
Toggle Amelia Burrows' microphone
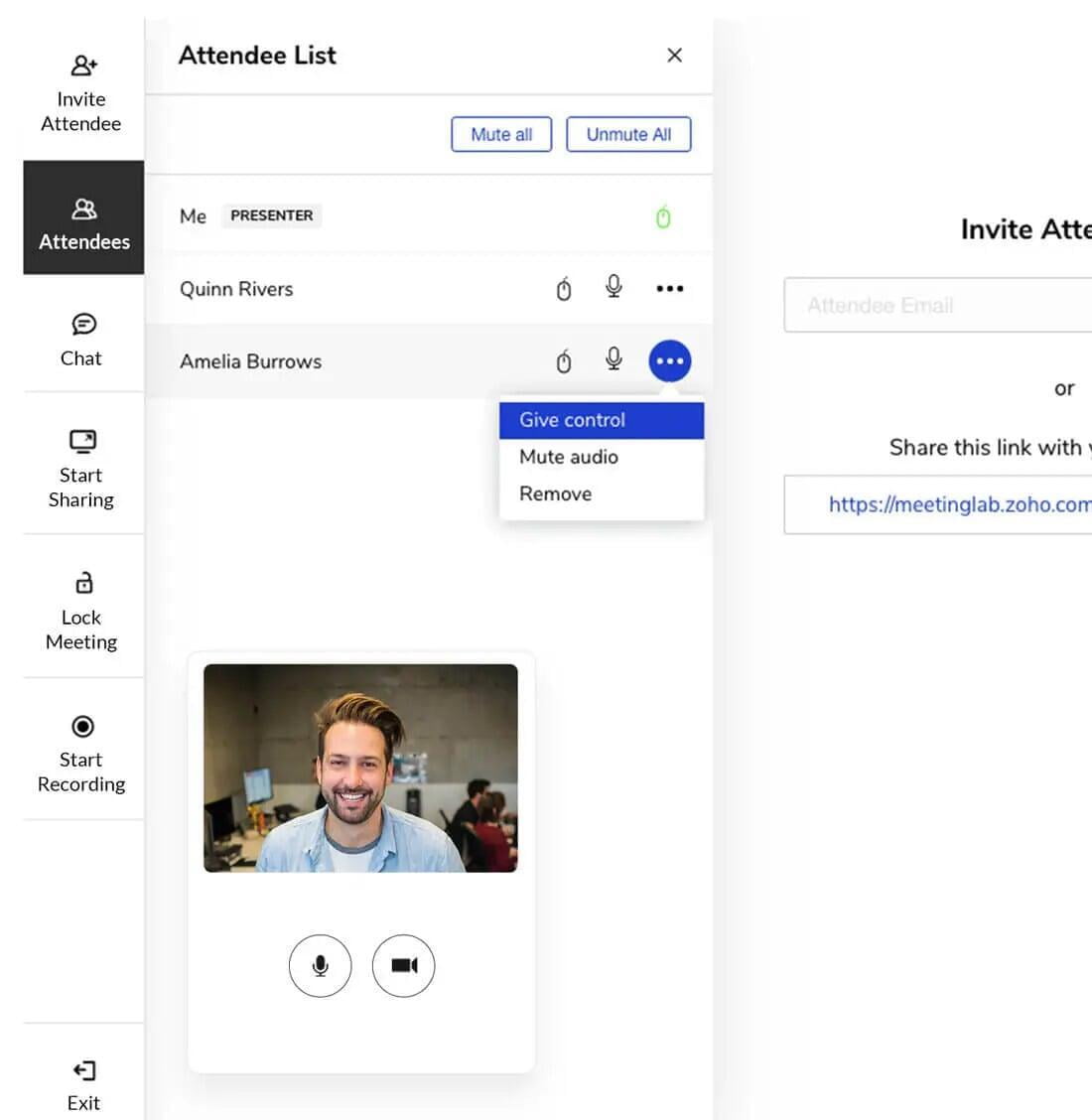pos(614,359)
